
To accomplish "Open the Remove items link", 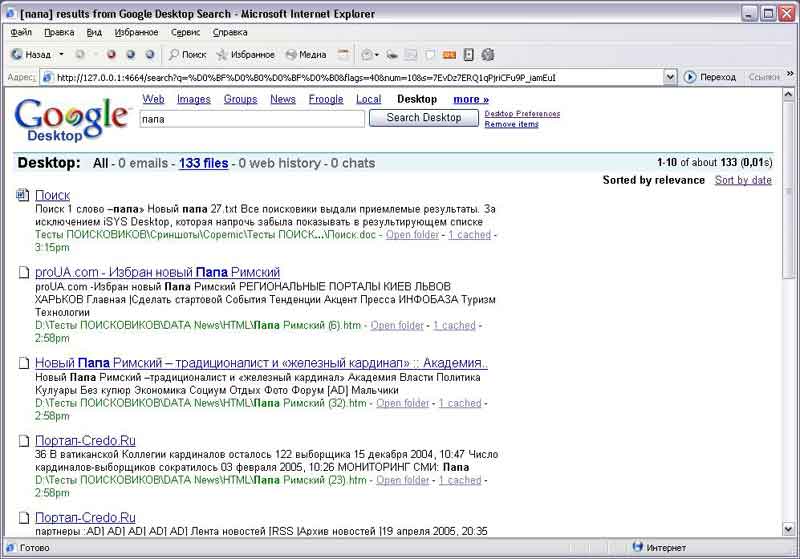I will (511, 124).
